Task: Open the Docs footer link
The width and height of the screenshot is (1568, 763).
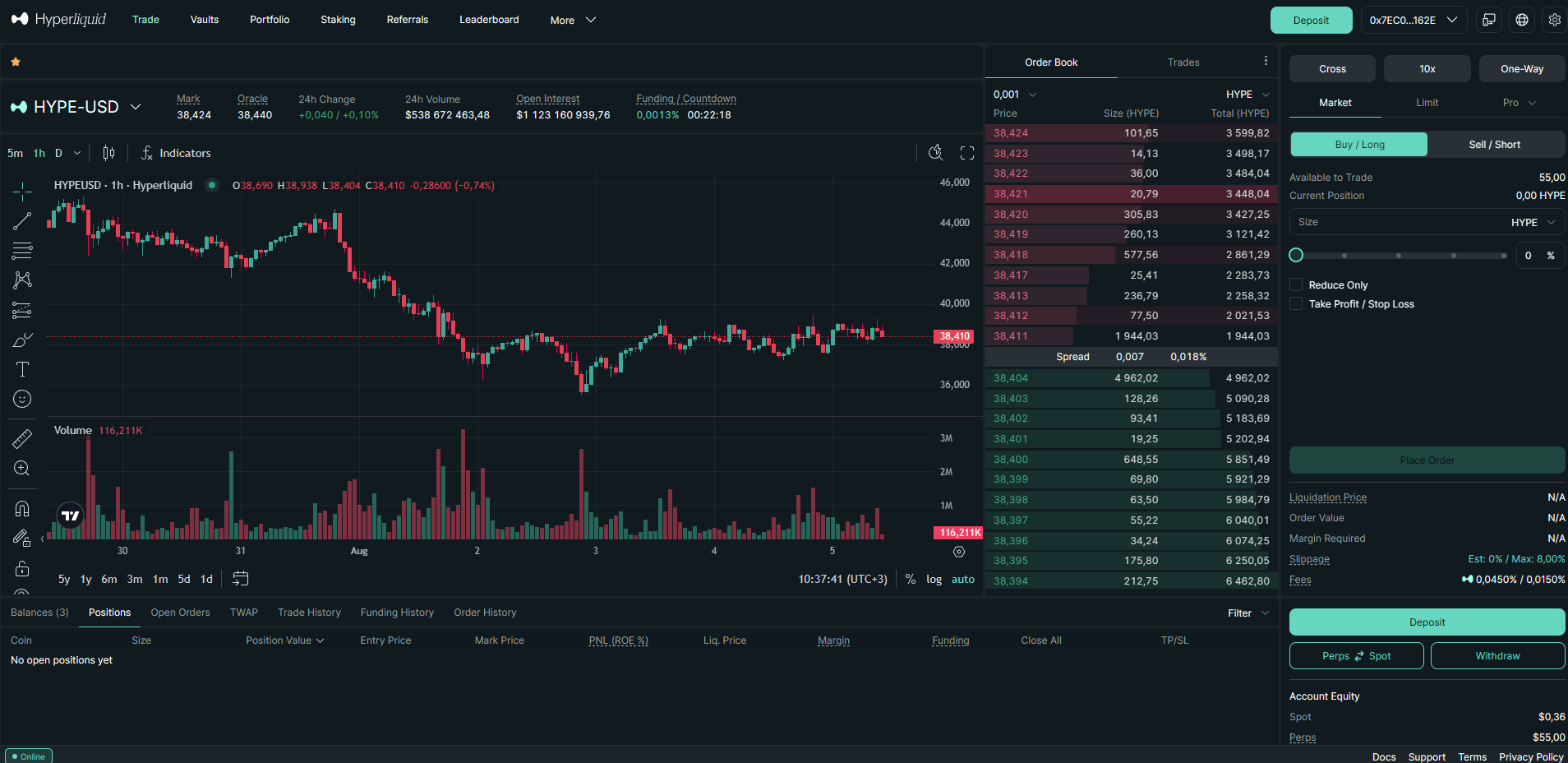Action: [1384, 756]
